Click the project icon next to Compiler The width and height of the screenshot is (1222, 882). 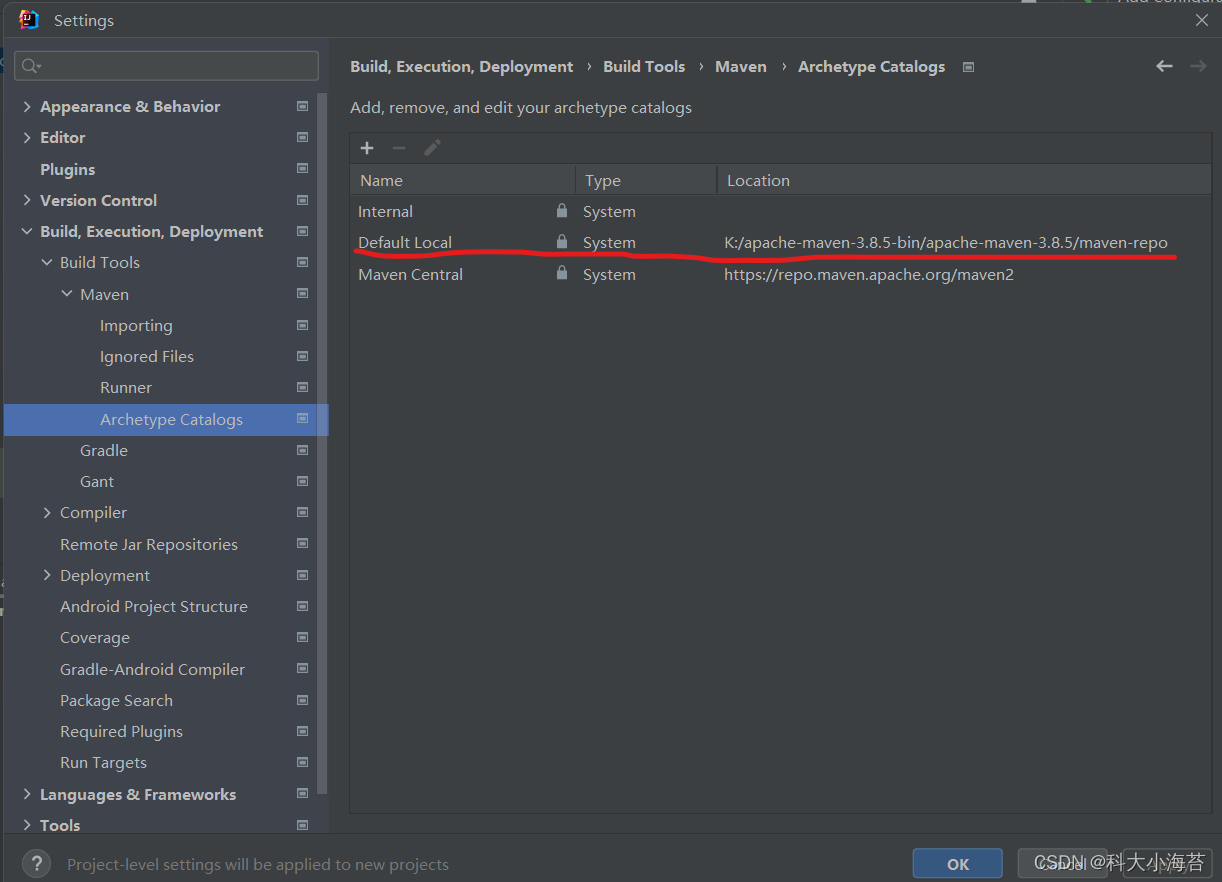point(302,512)
